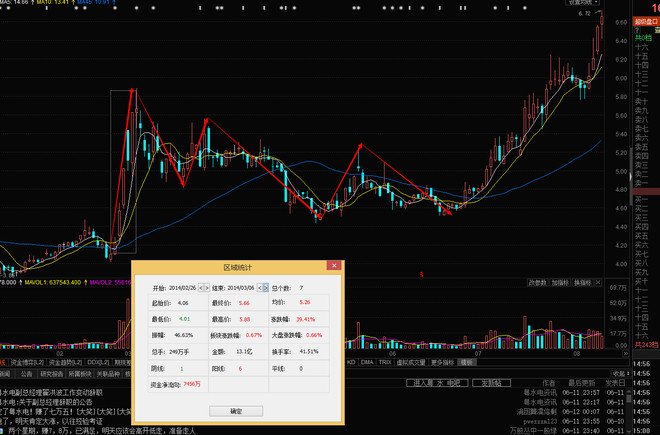Click the 换手率 value 41.51%
The image size is (660, 435).
click(x=309, y=351)
